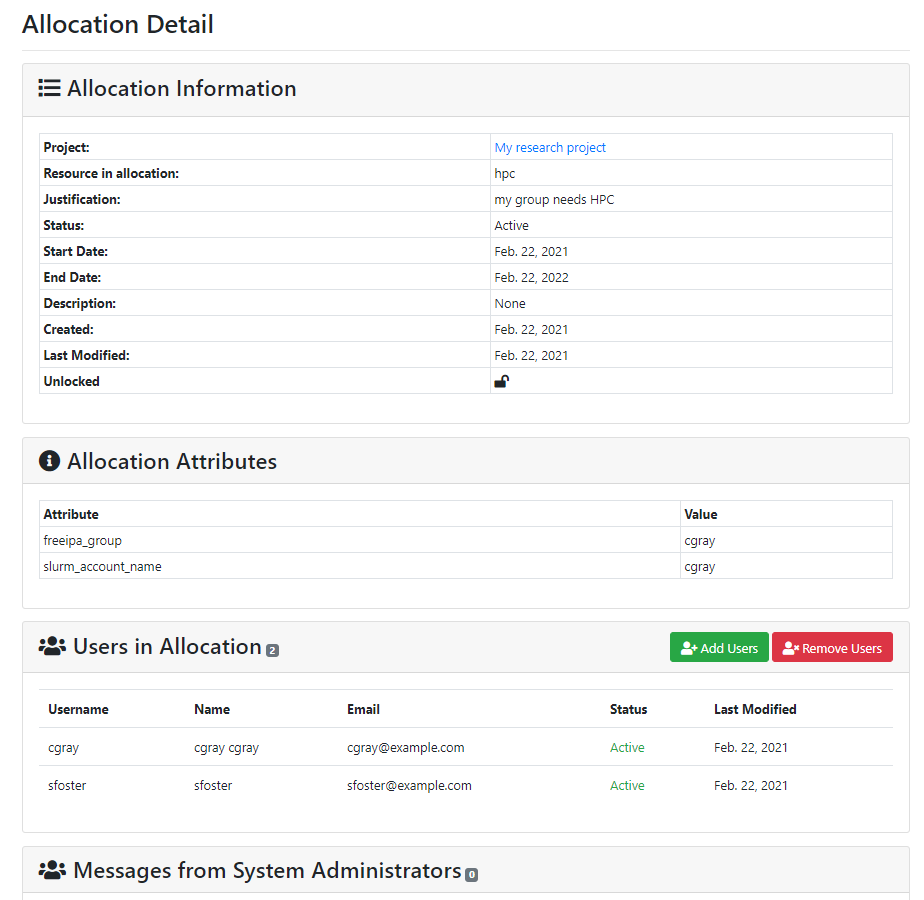Click the users group icon beside Users in Allocation

(52, 647)
